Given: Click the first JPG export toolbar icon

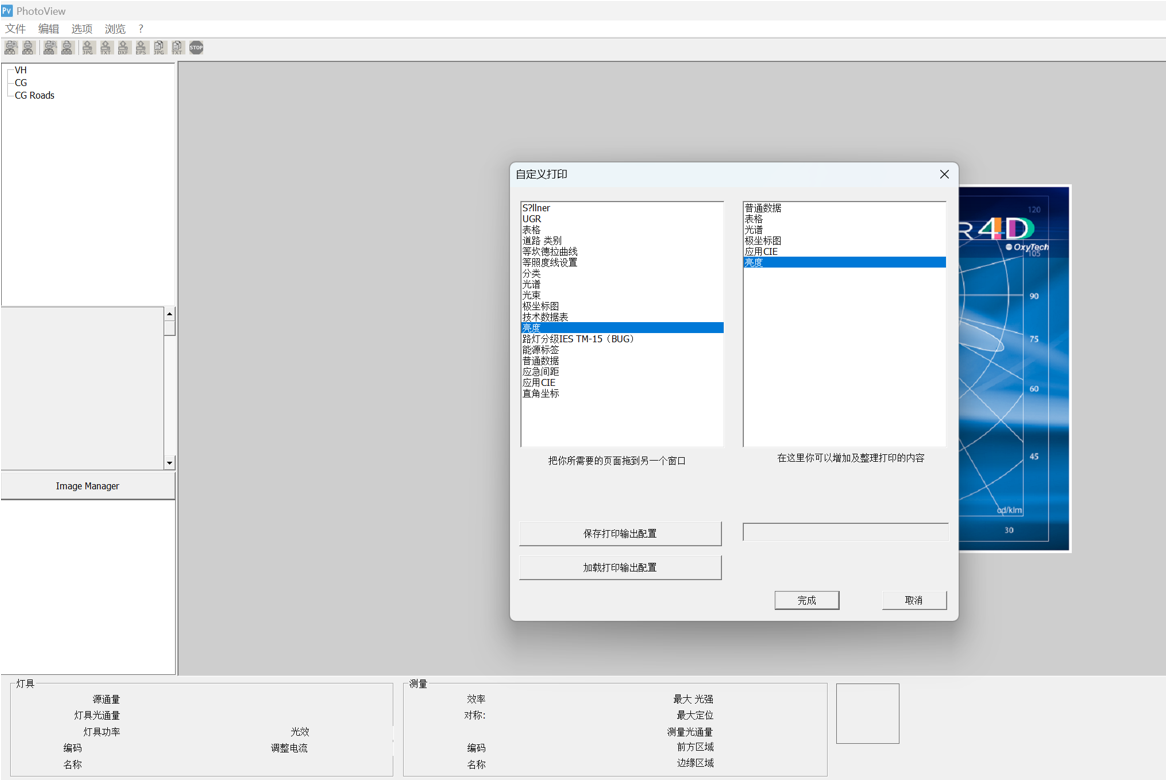Looking at the screenshot, I should point(88,48).
